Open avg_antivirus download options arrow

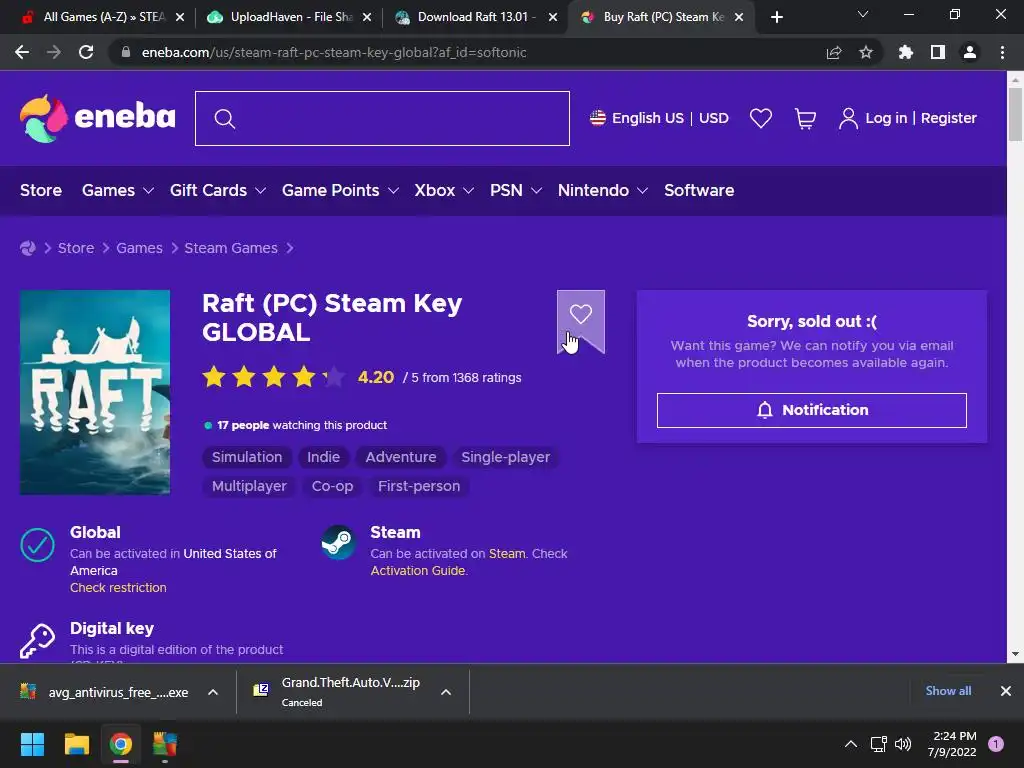pos(212,692)
